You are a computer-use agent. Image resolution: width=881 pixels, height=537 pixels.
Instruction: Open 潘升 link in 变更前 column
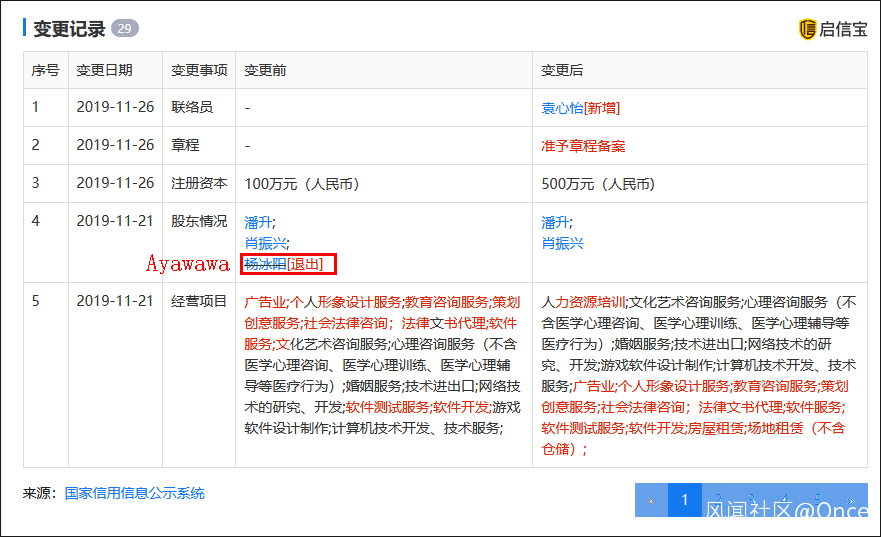258,222
